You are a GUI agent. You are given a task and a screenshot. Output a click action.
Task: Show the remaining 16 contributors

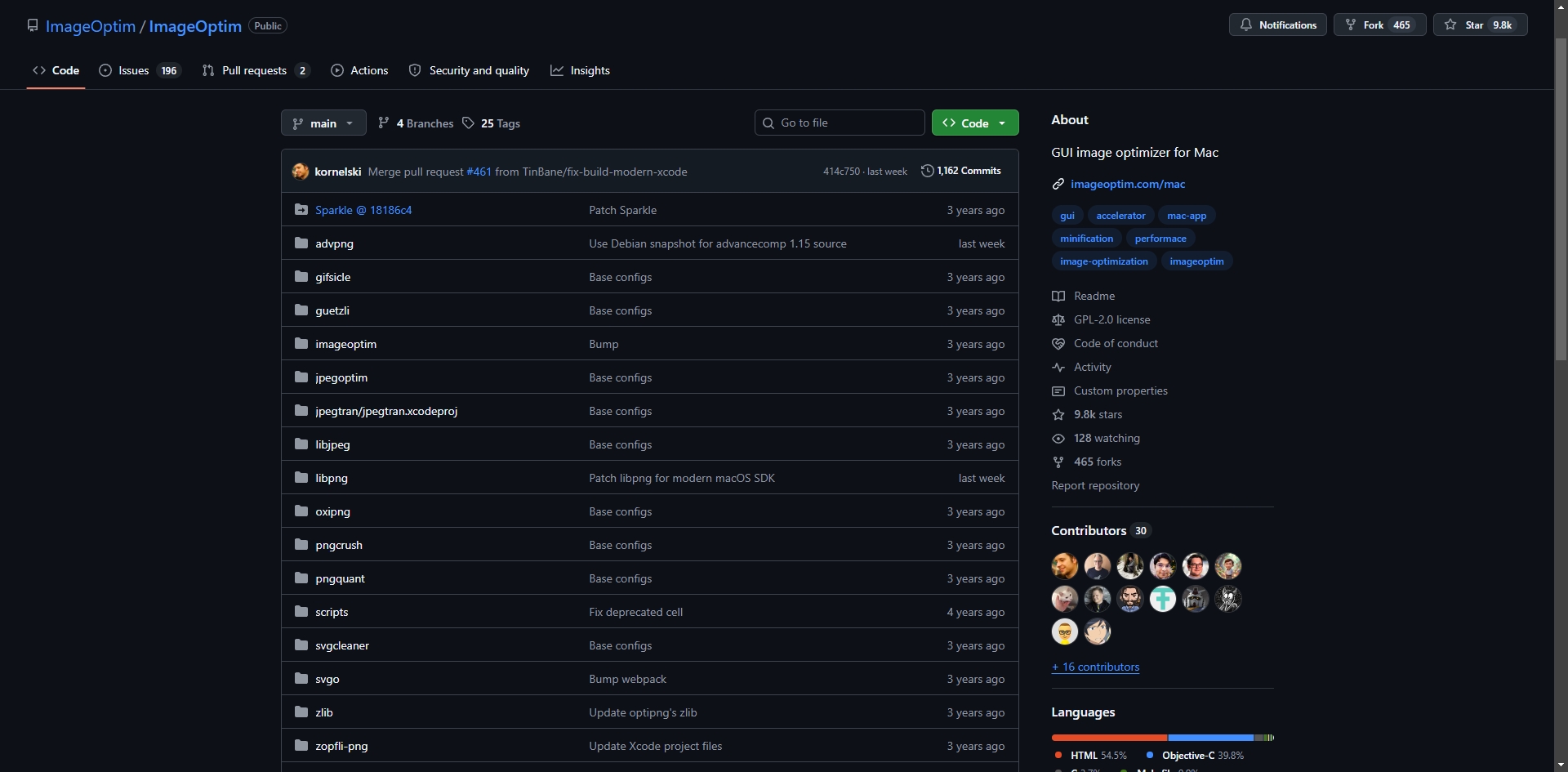coord(1095,667)
